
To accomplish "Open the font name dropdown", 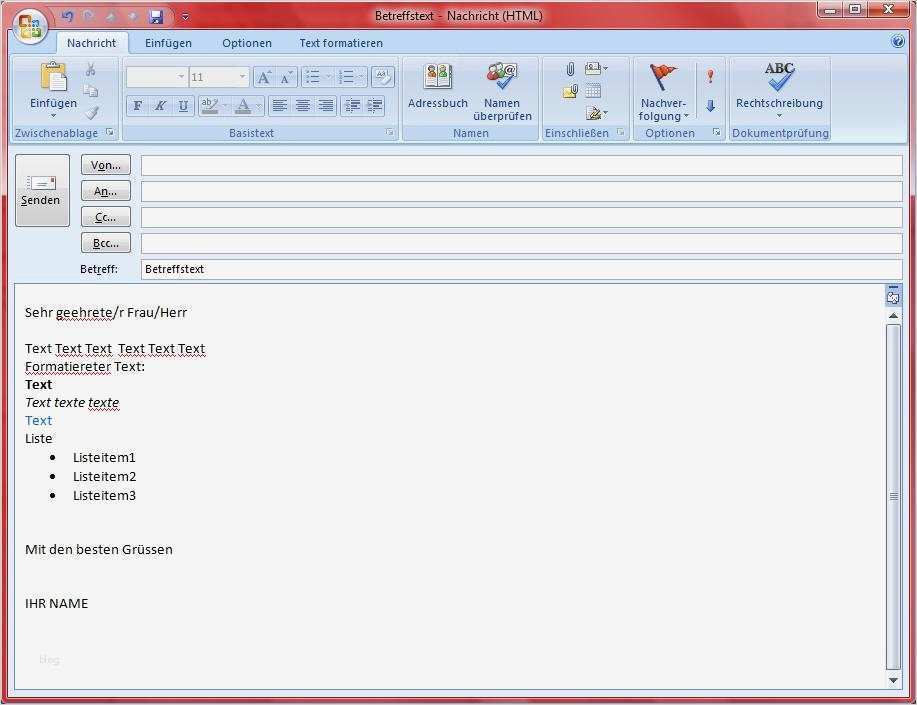I will pos(181,77).
